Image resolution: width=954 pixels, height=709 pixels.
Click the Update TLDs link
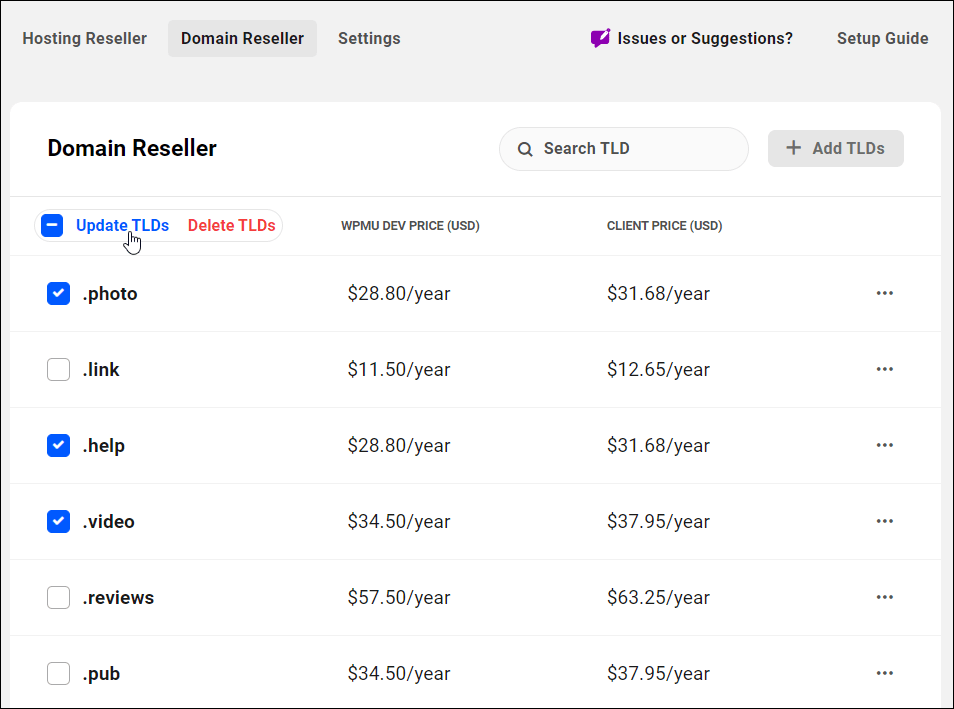click(122, 225)
